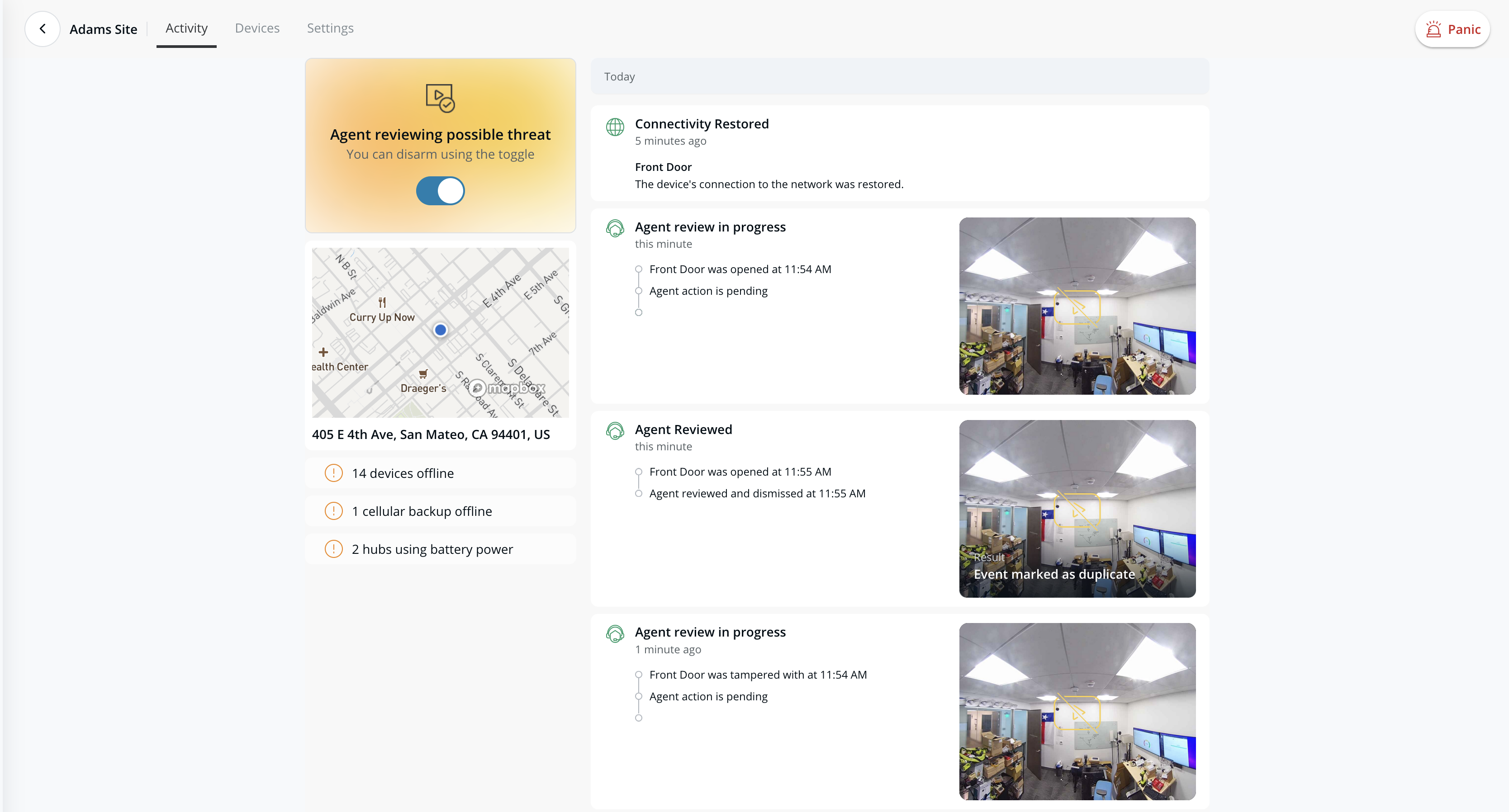This screenshot has width=1509, height=812.
Task: Select the Activity tab
Action: pos(186,28)
